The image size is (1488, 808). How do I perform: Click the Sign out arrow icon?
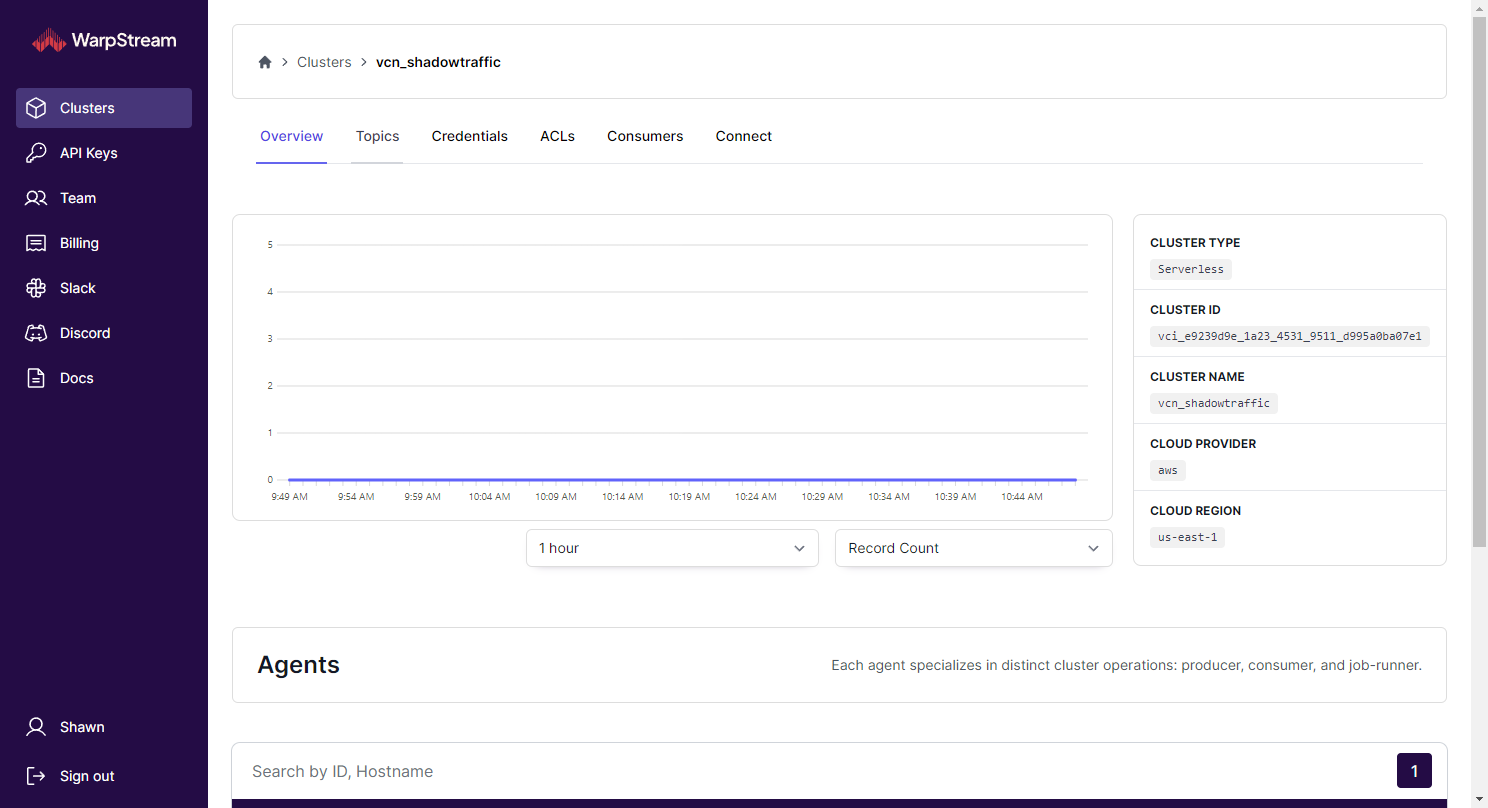coord(36,776)
